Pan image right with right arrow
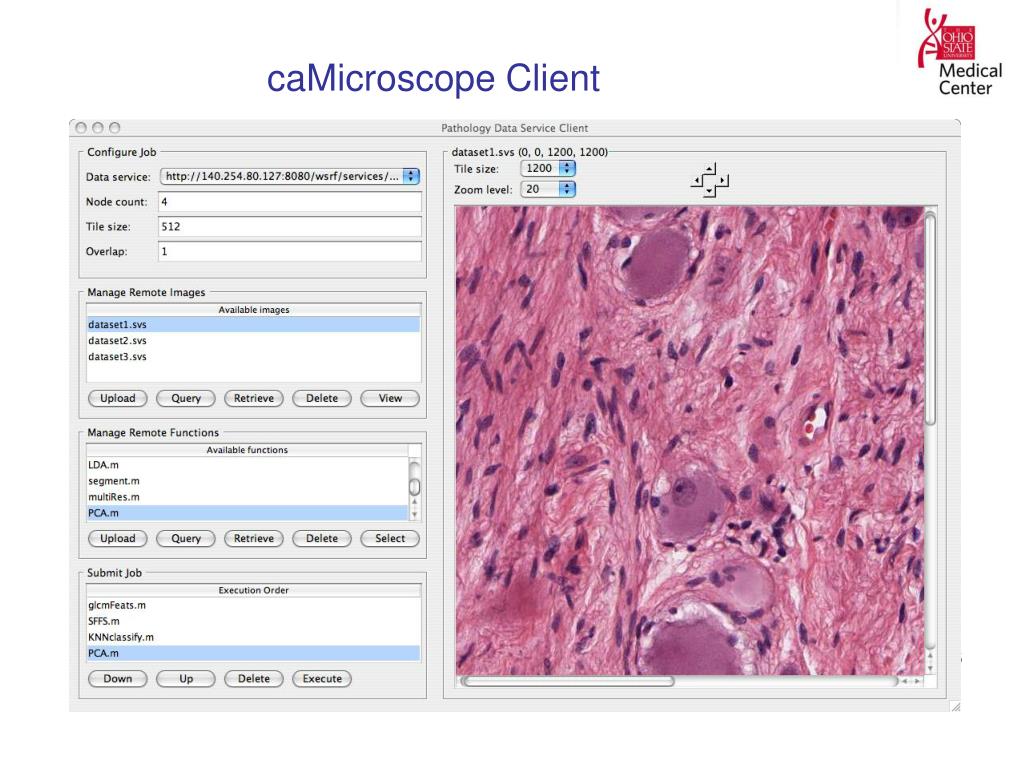 click(x=722, y=180)
